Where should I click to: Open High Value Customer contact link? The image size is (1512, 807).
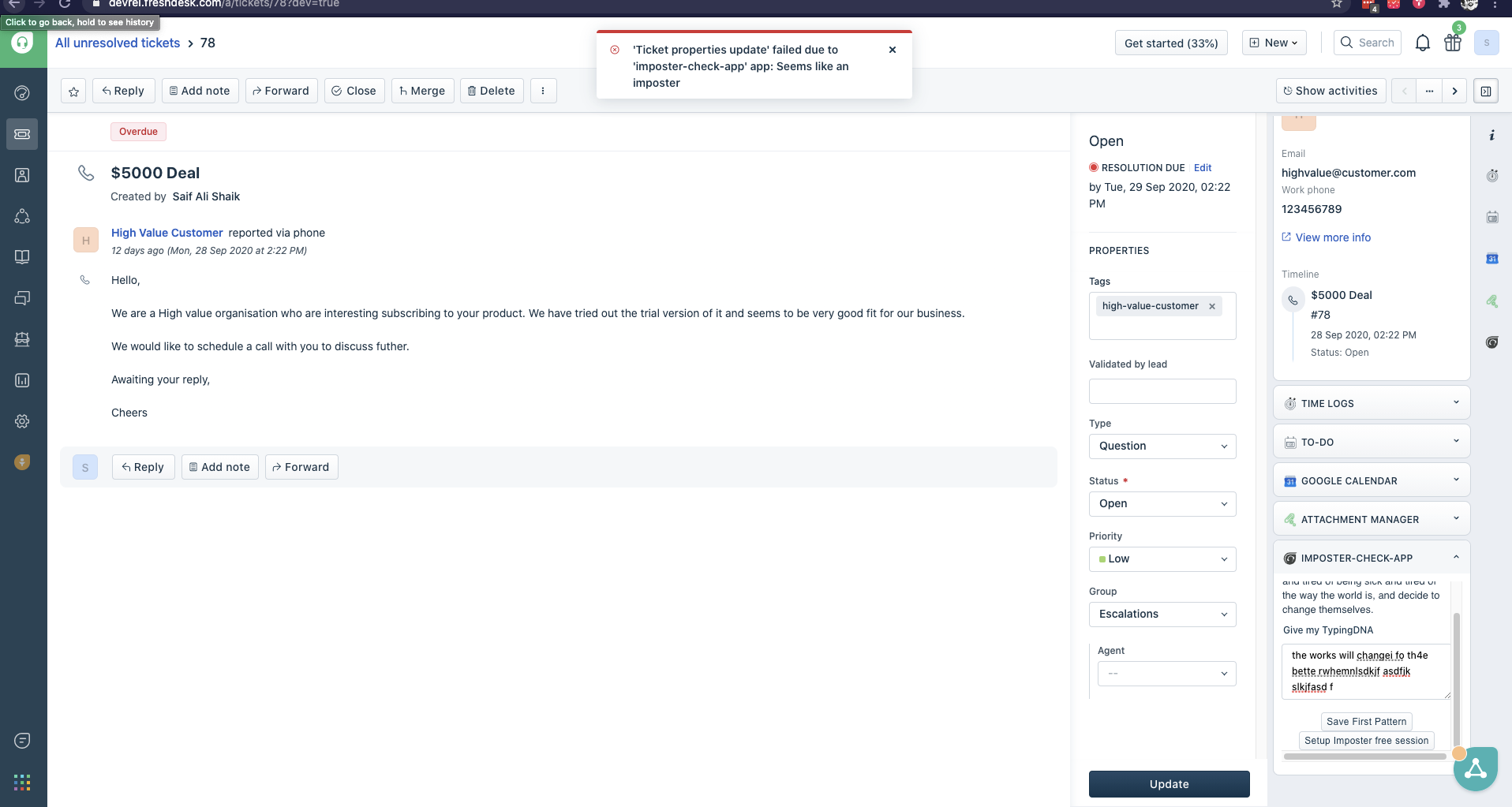[167, 233]
